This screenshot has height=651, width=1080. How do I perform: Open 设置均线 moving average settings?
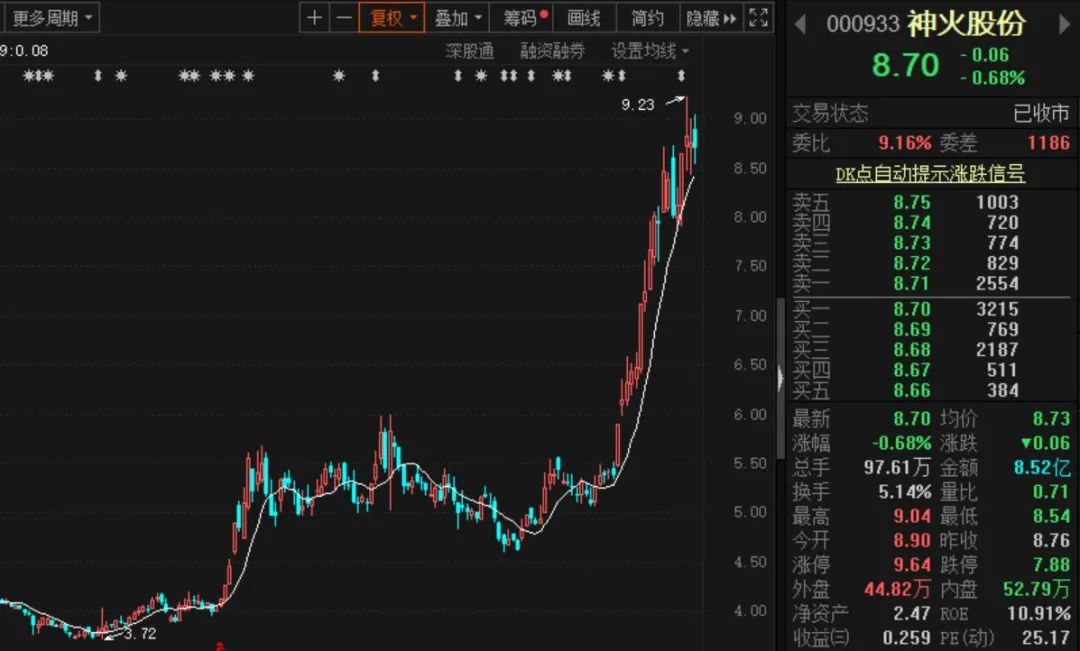(650, 51)
